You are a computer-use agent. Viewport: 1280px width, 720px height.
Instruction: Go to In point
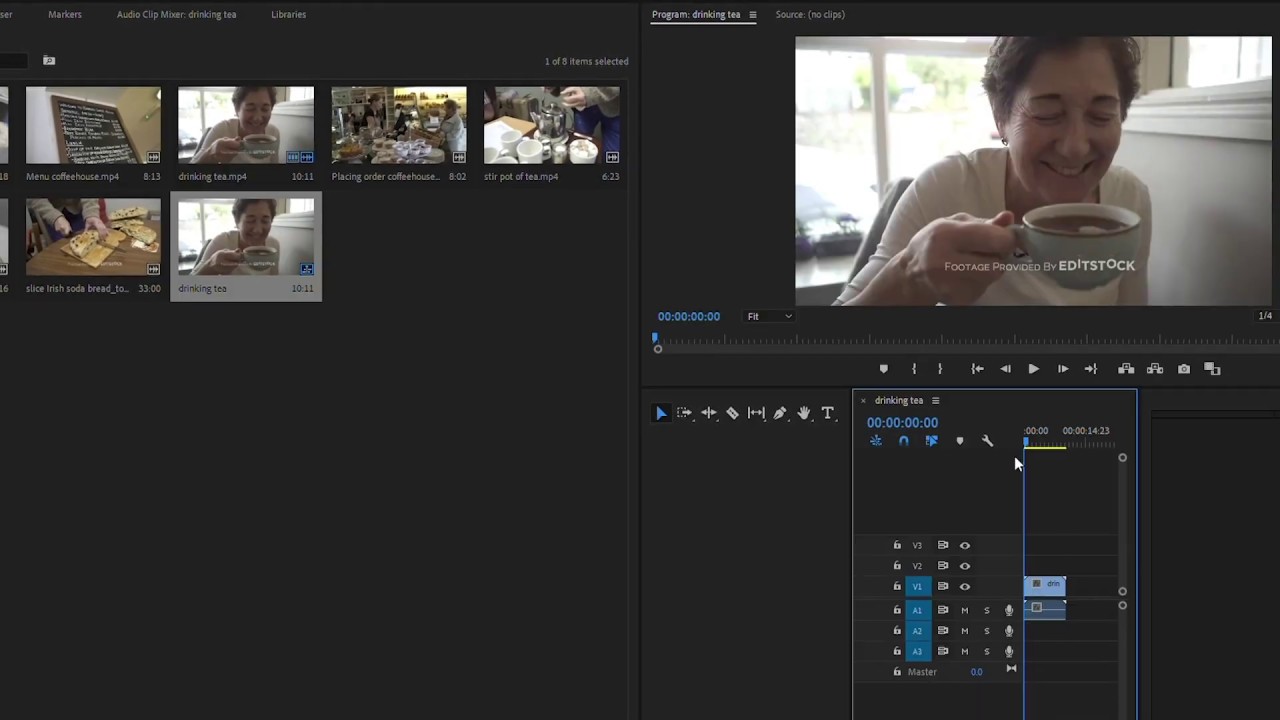click(x=977, y=369)
